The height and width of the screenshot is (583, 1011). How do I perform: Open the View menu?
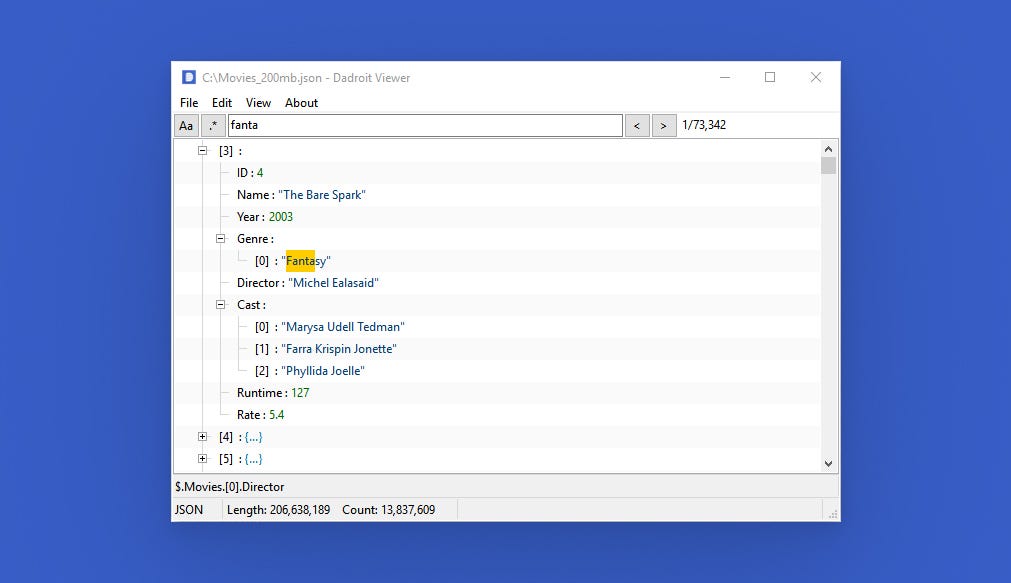(x=258, y=102)
